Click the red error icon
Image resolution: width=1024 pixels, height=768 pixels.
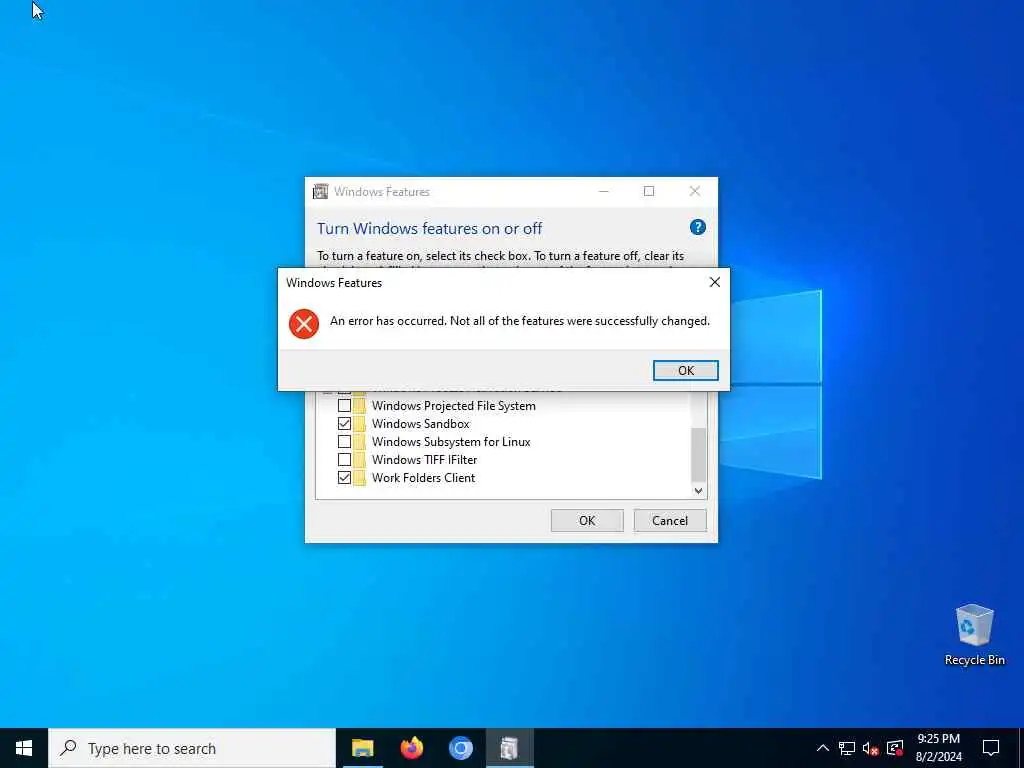pyautogui.click(x=304, y=323)
